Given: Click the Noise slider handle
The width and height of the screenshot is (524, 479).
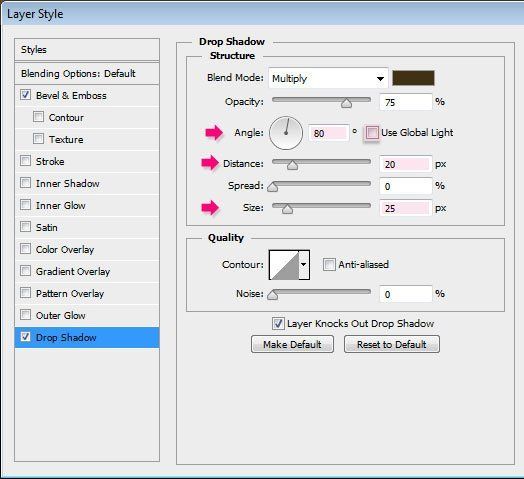Looking at the screenshot, I should (273, 295).
